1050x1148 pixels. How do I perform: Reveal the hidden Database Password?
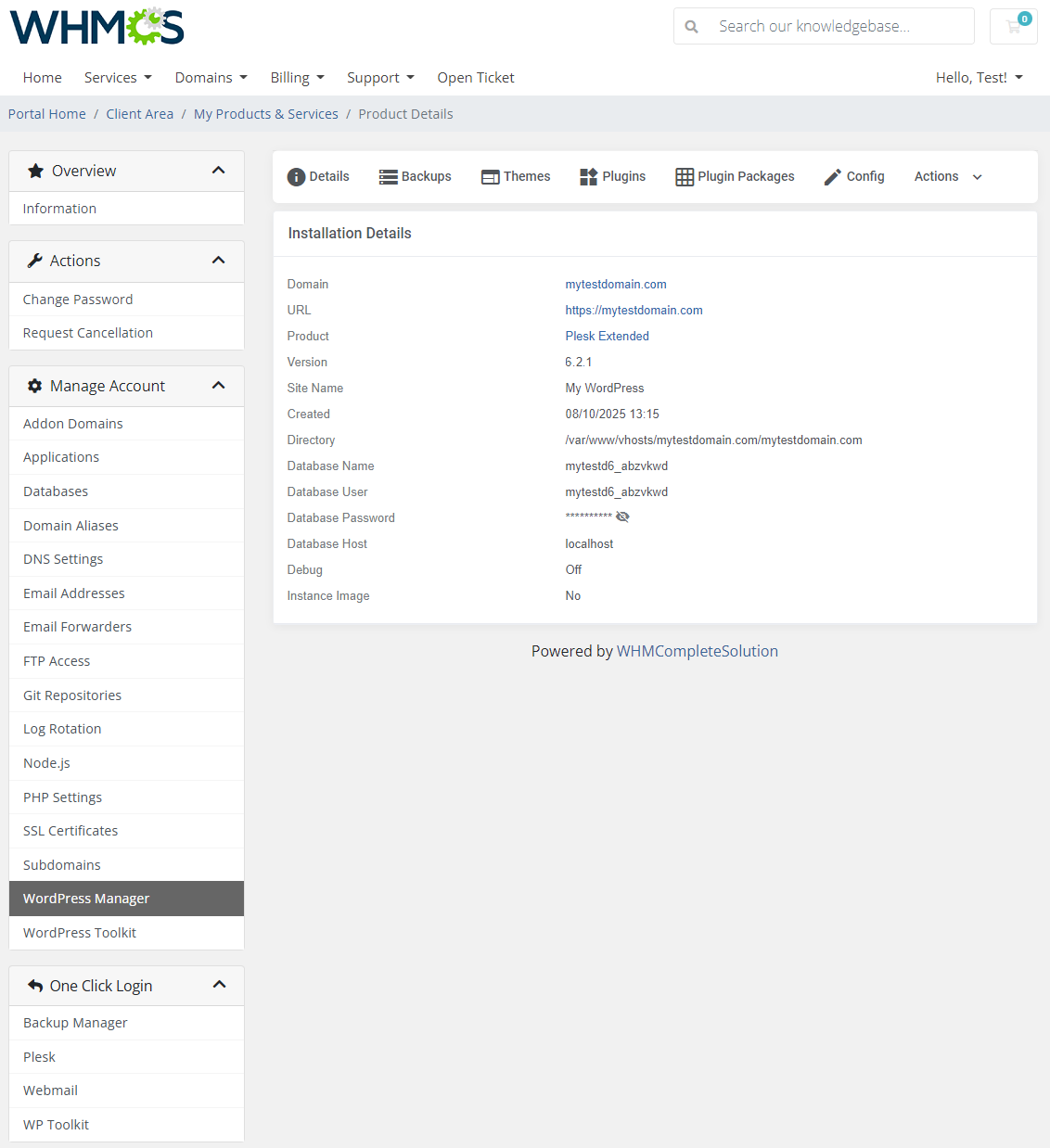point(622,517)
